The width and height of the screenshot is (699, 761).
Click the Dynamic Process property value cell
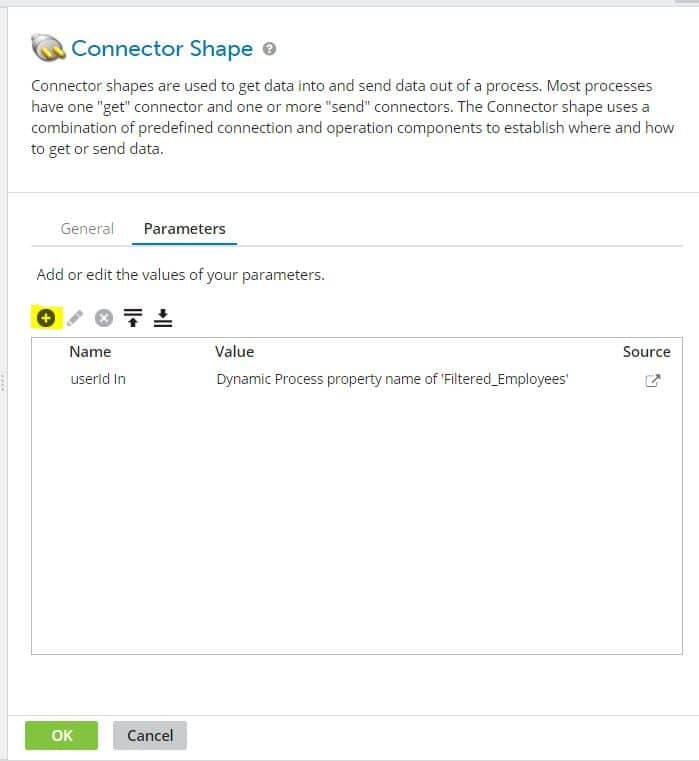click(392, 380)
